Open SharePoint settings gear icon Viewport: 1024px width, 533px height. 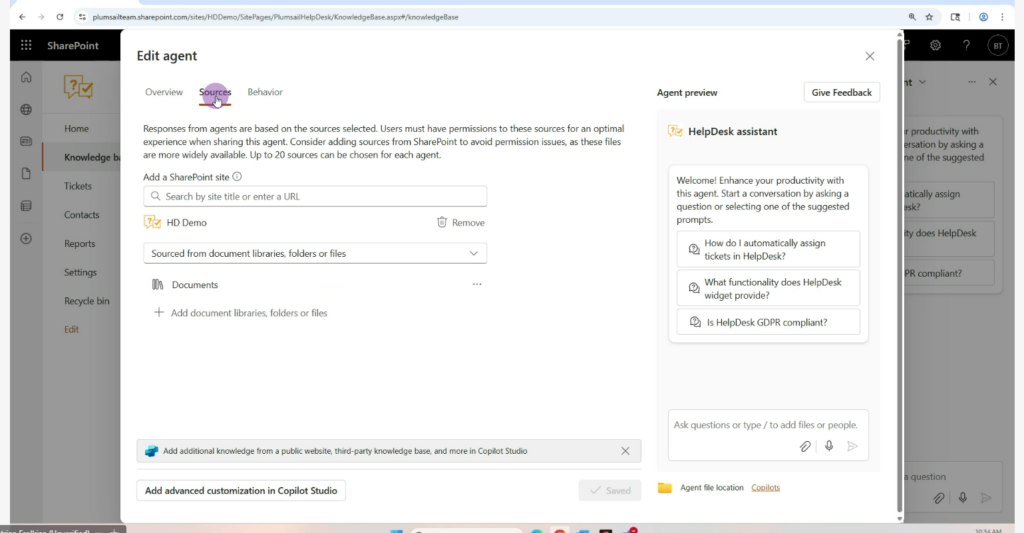point(935,45)
